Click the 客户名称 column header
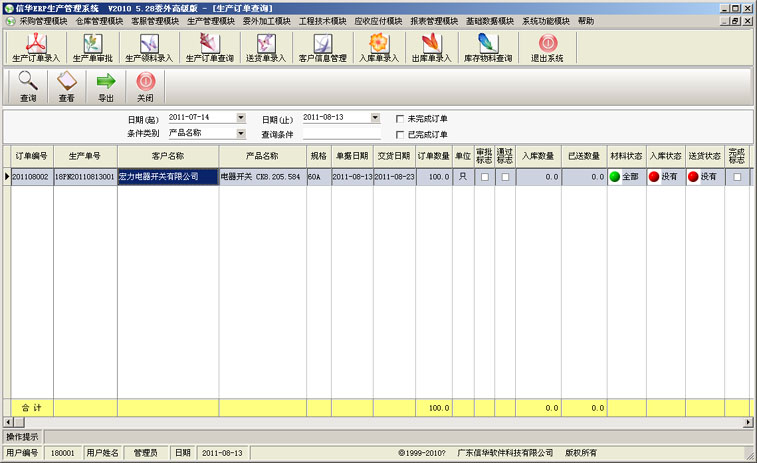 [x=167, y=156]
